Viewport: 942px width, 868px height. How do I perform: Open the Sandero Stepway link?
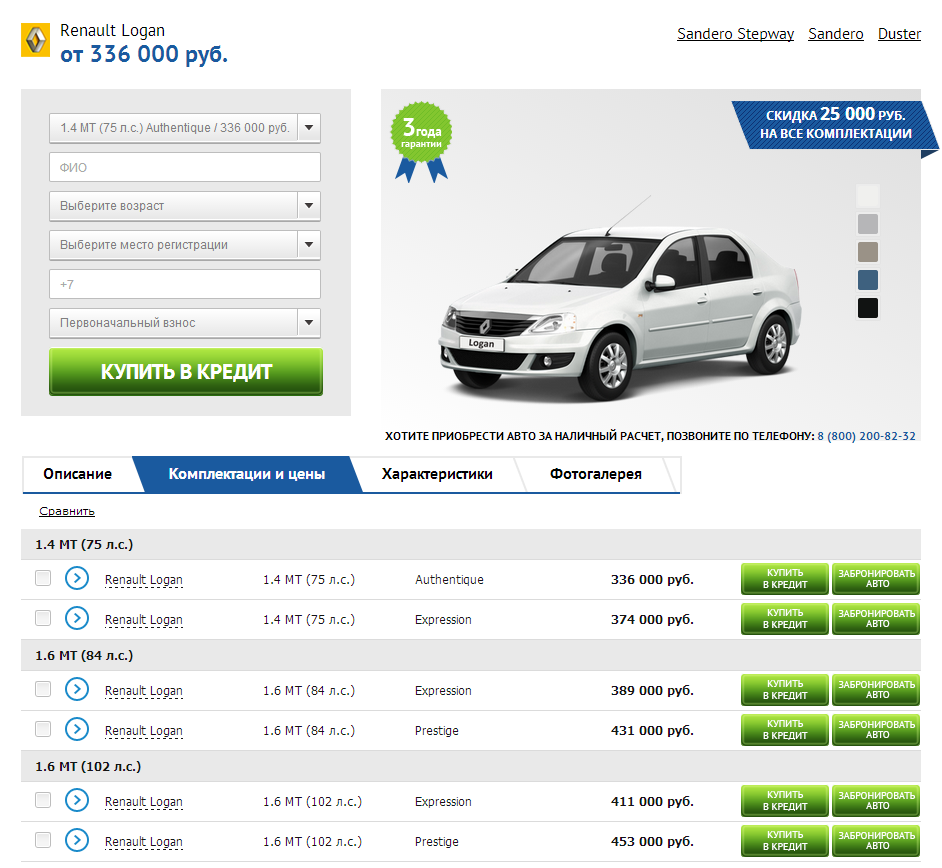click(735, 34)
